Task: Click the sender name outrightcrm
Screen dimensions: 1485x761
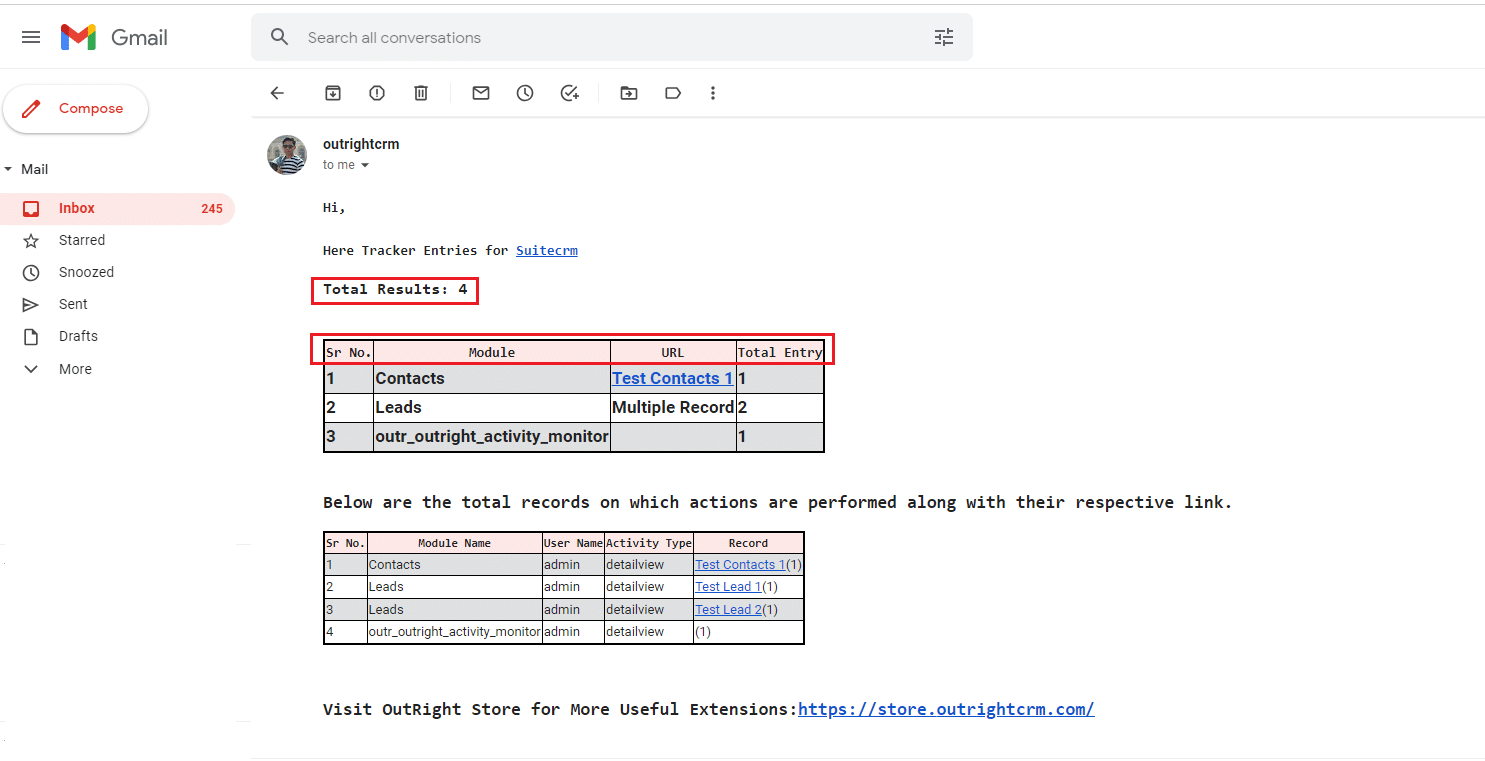Action: [x=361, y=144]
